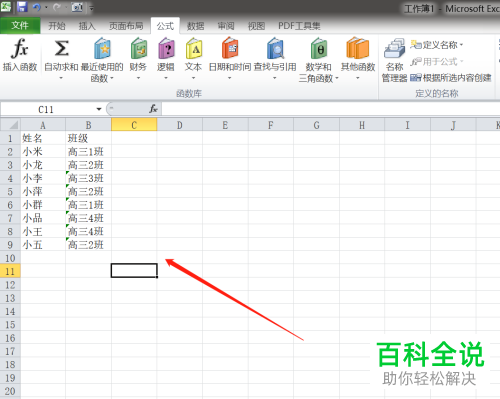Expand the Logical functions dropdown arrow
Viewport: 500px width, 399px height.
point(166,78)
